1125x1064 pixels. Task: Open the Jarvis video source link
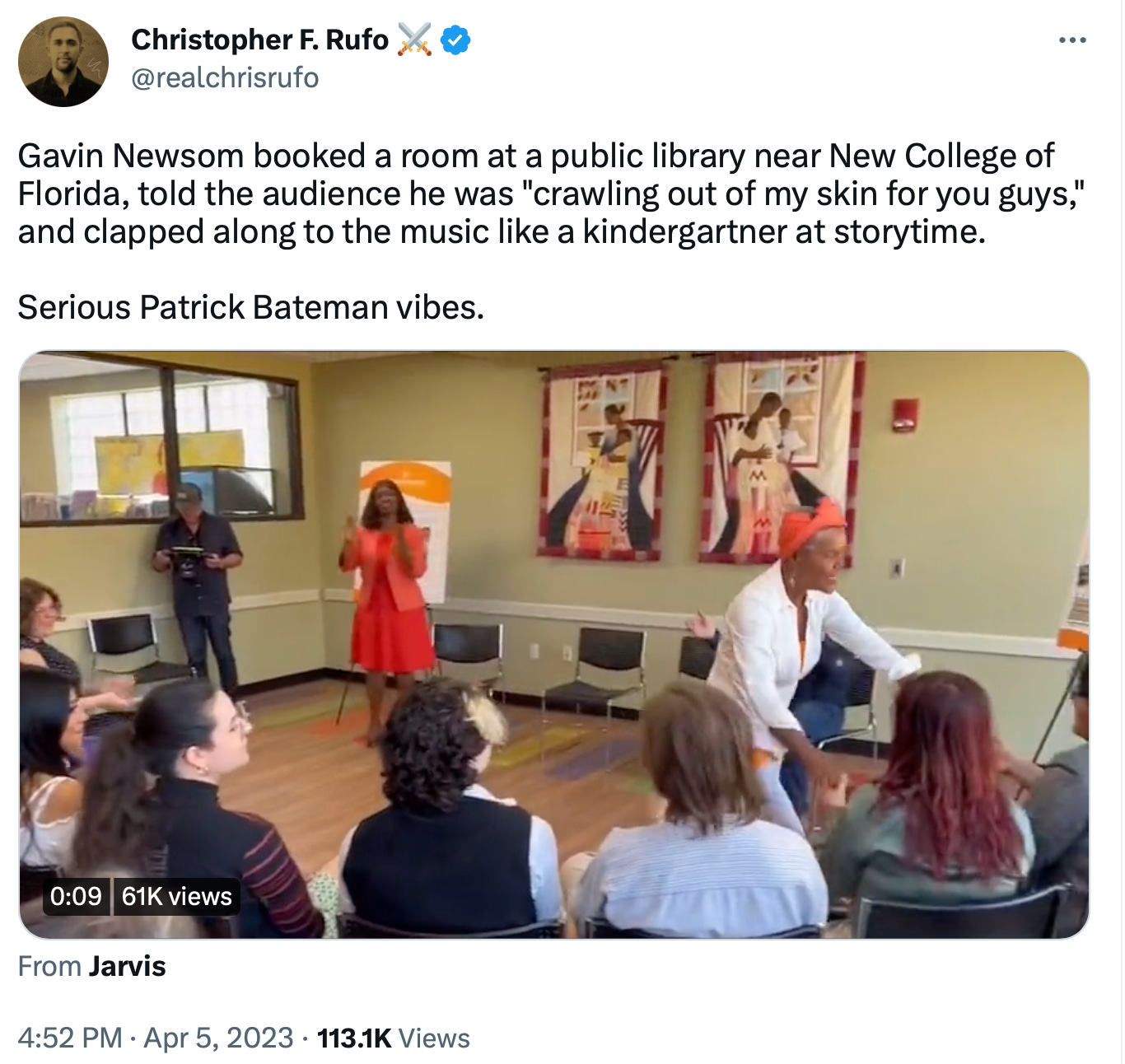pyautogui.click(x=128, y=966)
